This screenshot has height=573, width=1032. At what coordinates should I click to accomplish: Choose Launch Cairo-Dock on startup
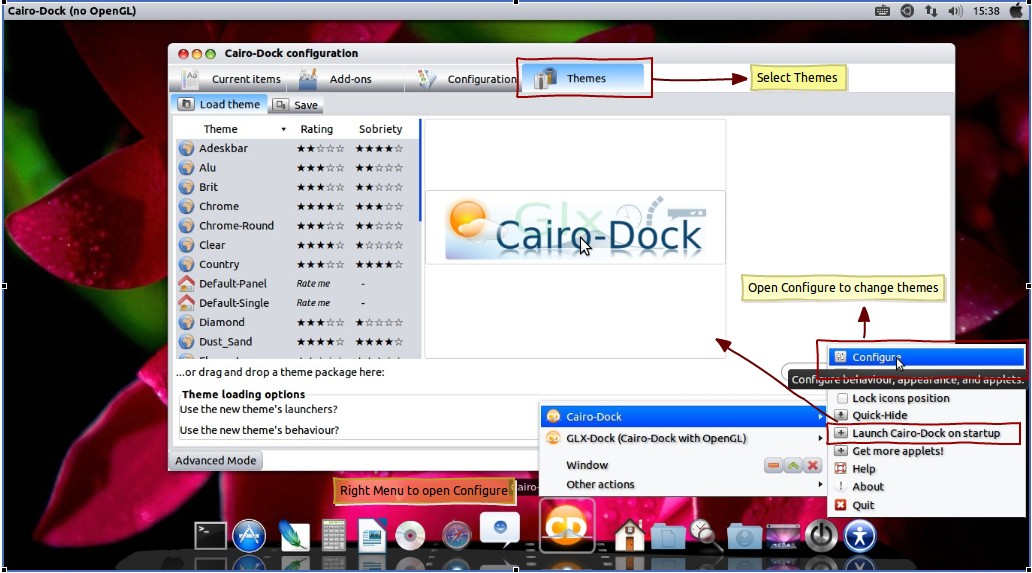pos(926,433)
